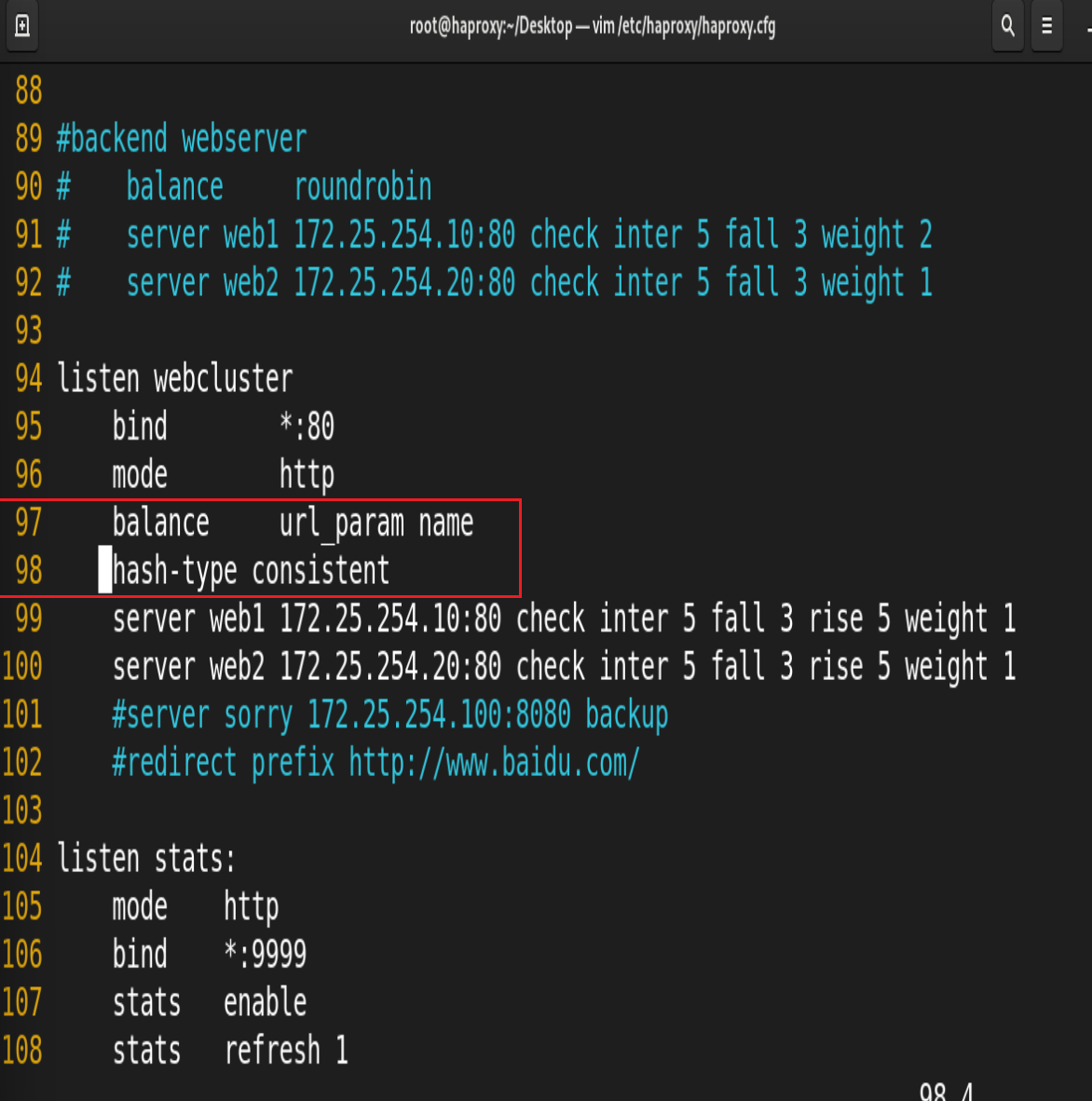Open a new terminal tab icon

tap(22, 26)
